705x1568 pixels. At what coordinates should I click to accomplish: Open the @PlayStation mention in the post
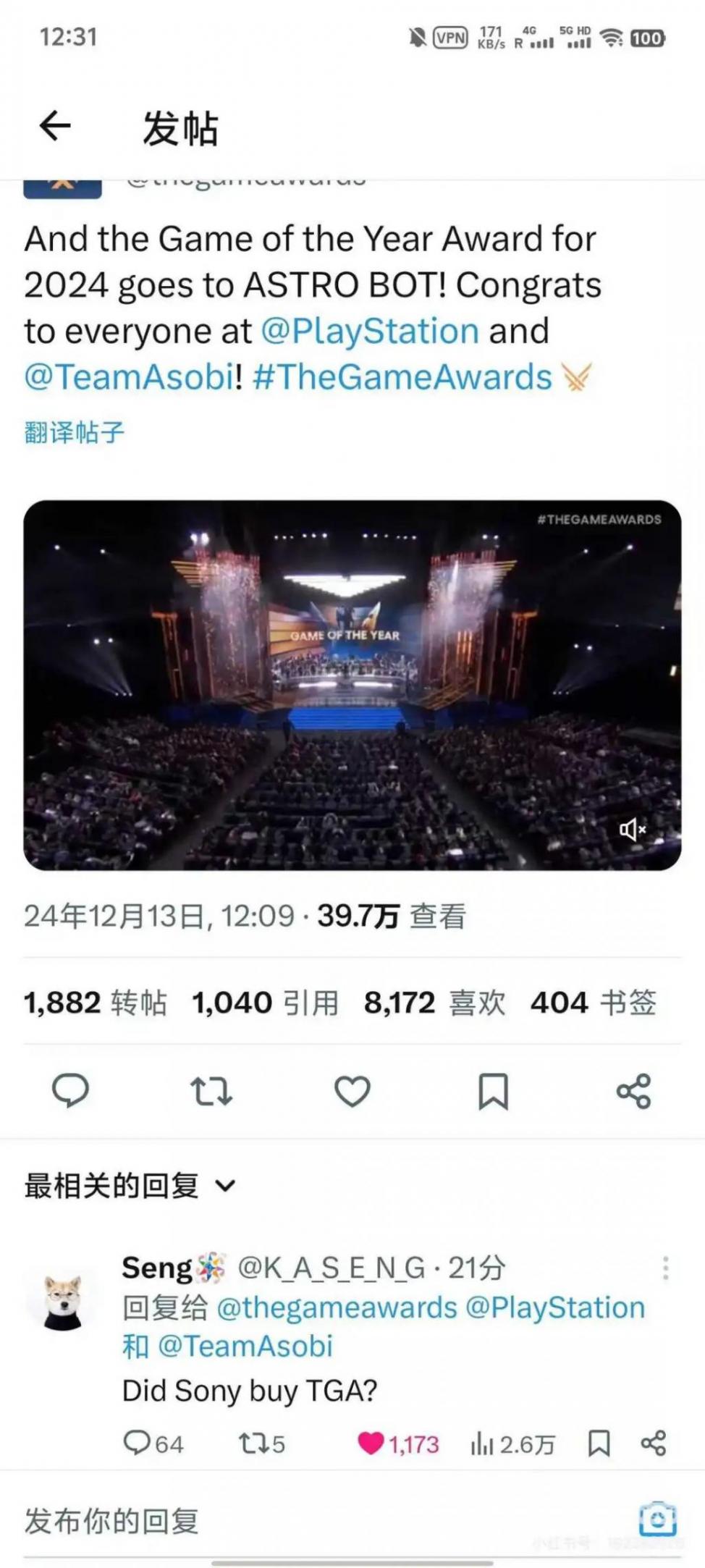pyautogui.click(x=370, y=332)
